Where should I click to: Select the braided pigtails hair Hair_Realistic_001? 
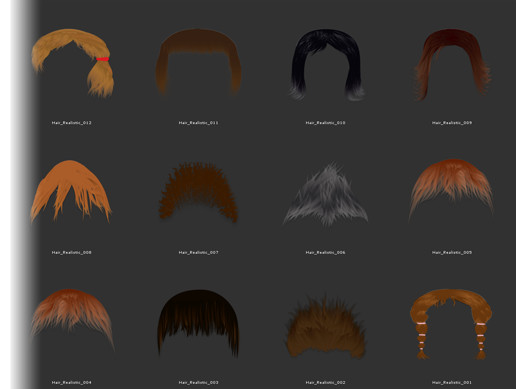click(451, 324)
